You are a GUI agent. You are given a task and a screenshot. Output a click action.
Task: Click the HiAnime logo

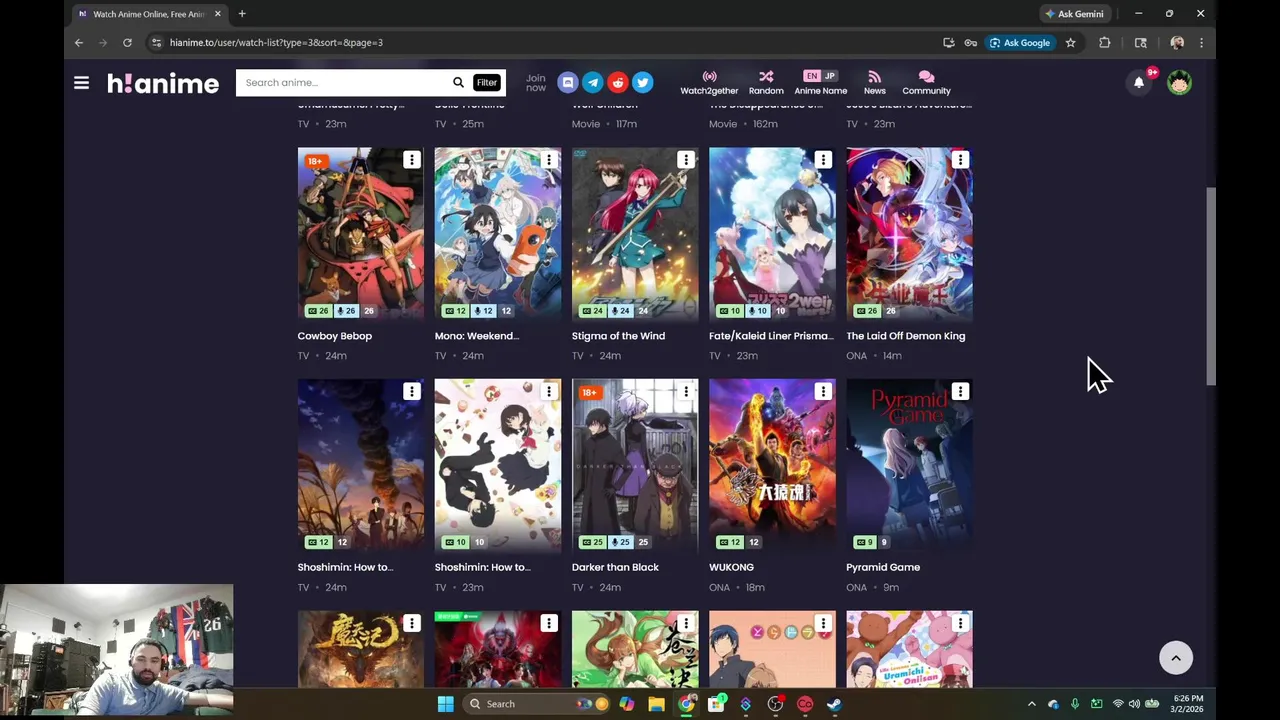coord(163,83)
